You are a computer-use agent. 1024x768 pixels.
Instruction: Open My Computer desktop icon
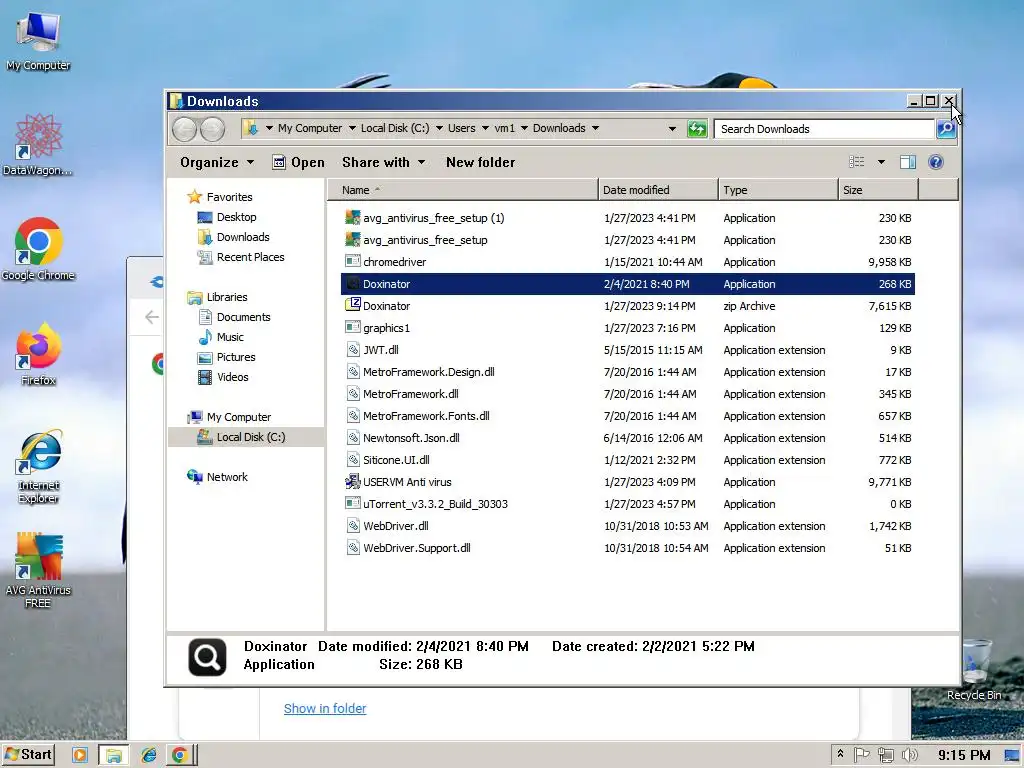click(38, 42)
